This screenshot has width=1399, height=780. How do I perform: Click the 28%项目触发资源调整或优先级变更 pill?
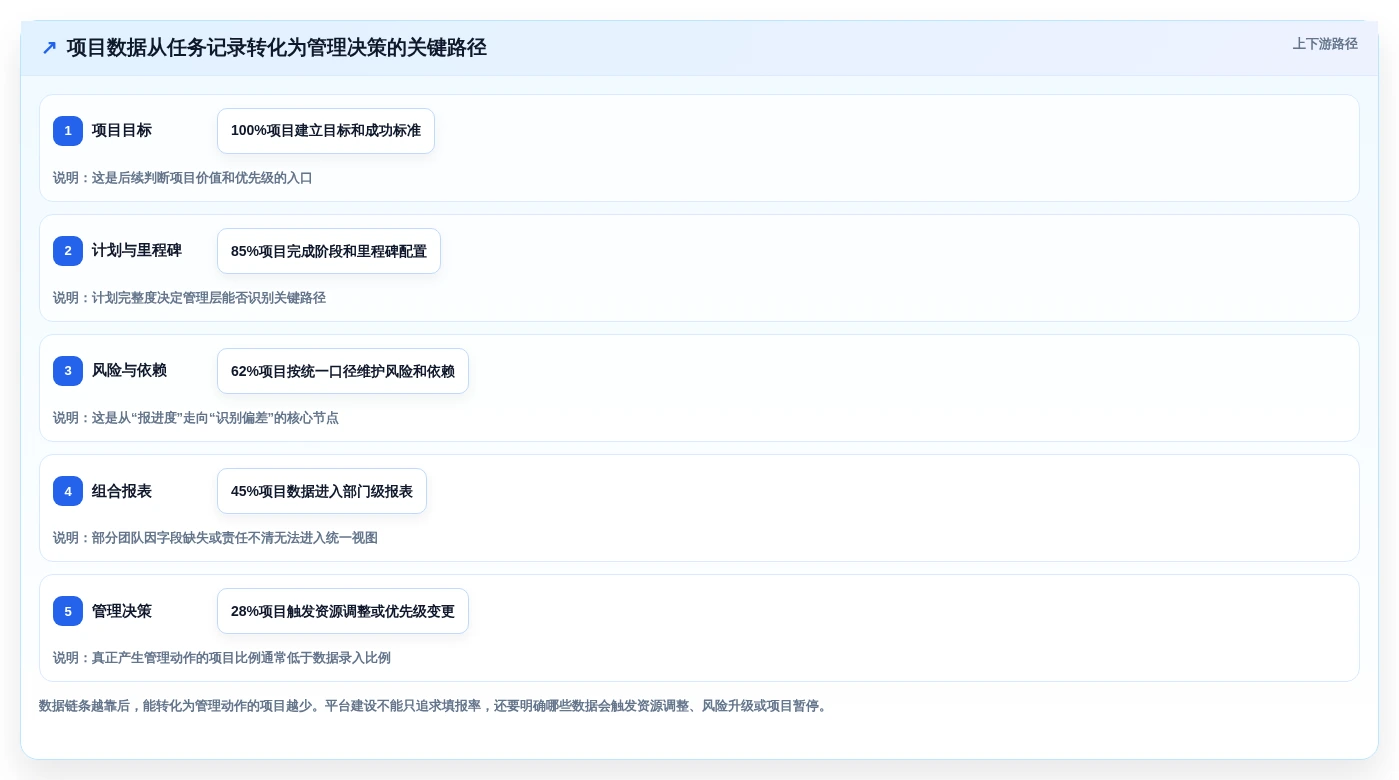(x=343, y=611)
